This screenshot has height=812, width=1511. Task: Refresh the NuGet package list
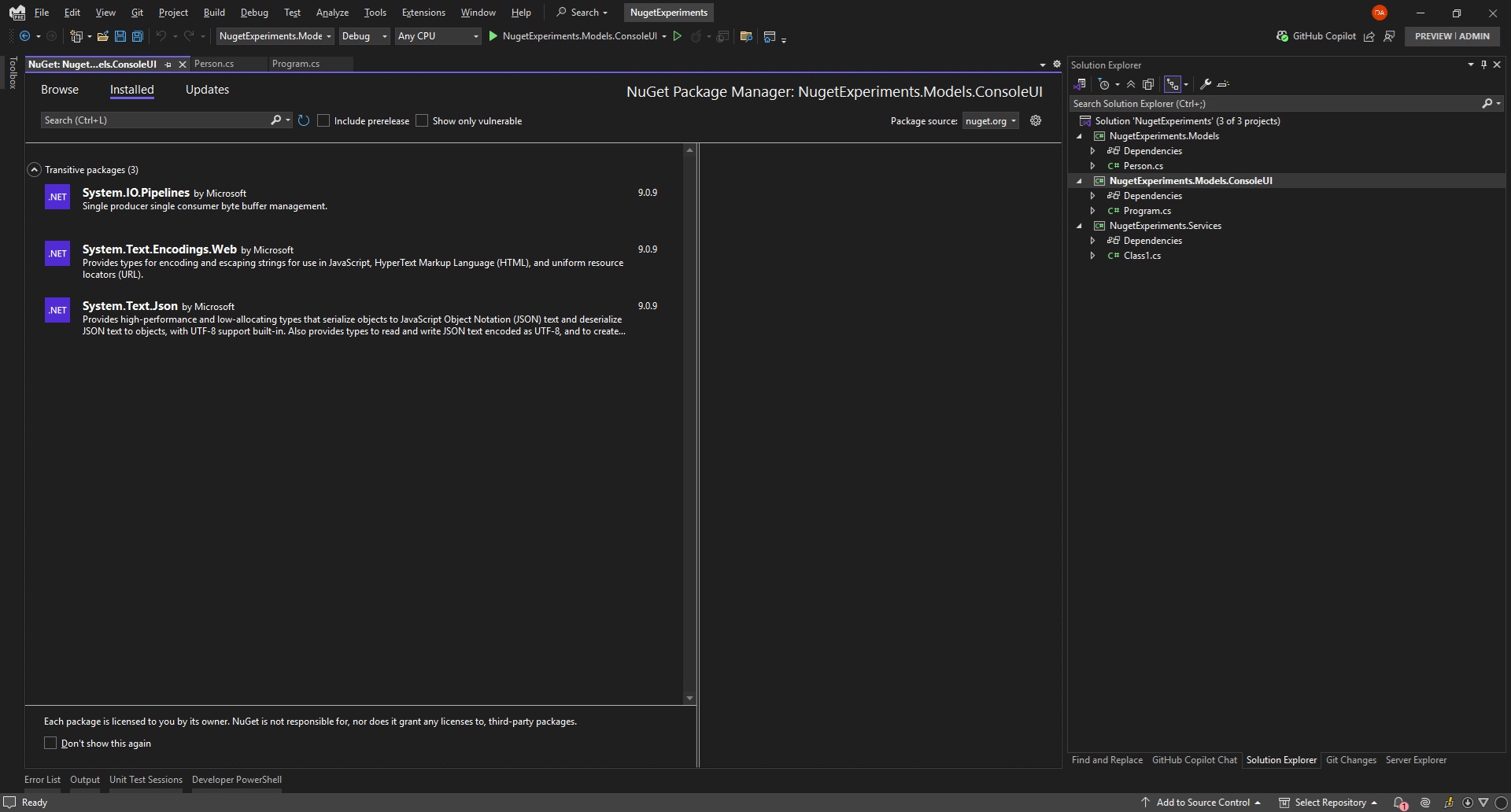tap(304, 120)
